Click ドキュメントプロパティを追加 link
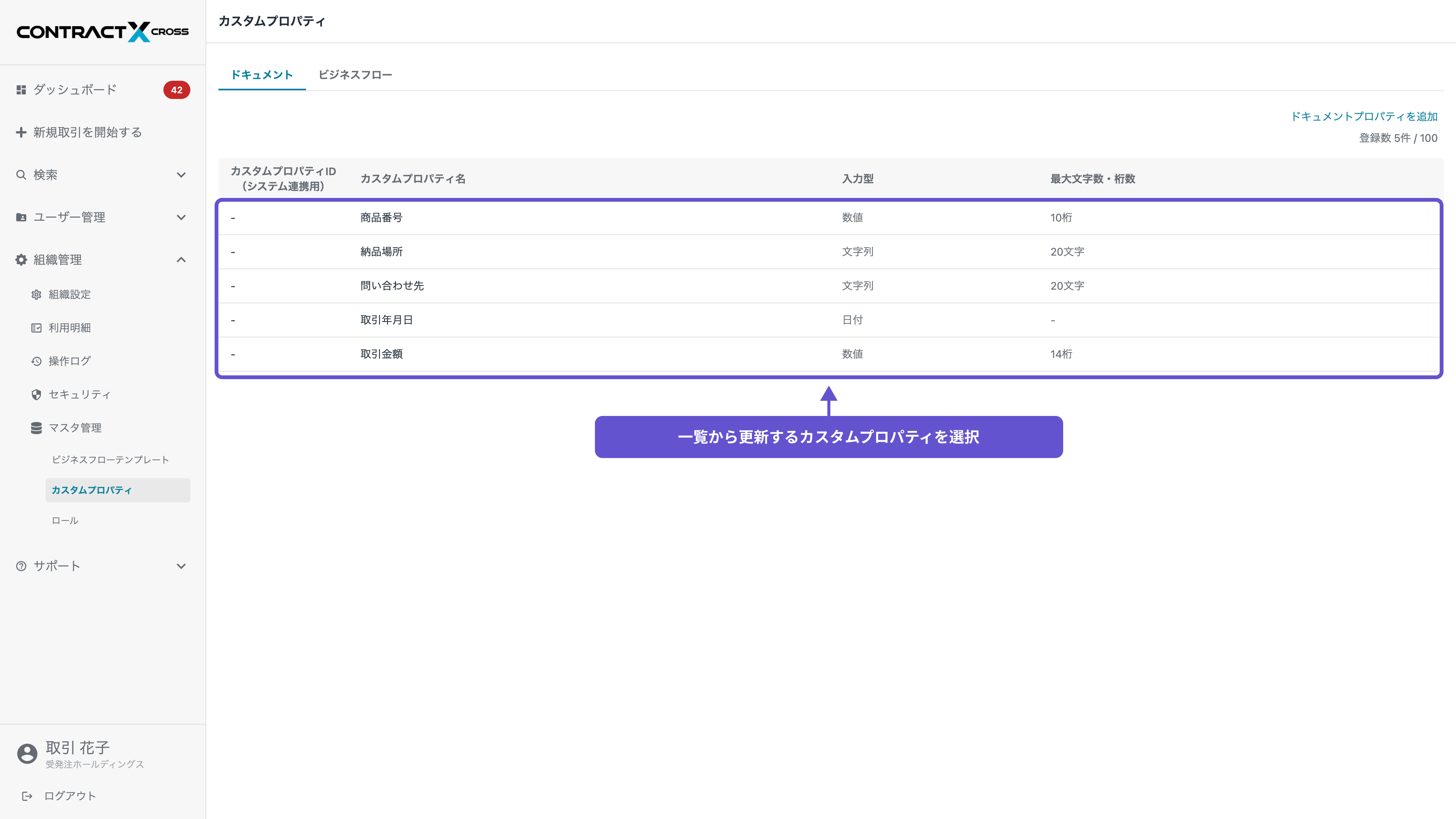The image size is (1456, 819). click(1364, 116)
